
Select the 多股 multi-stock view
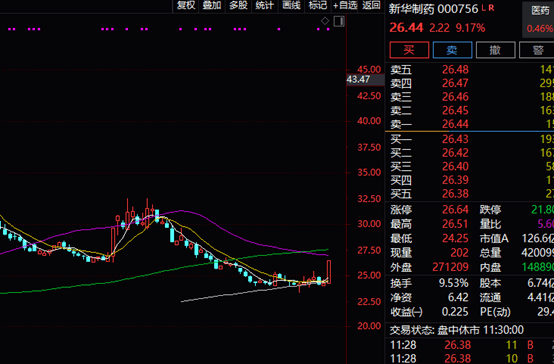point(238,5)
